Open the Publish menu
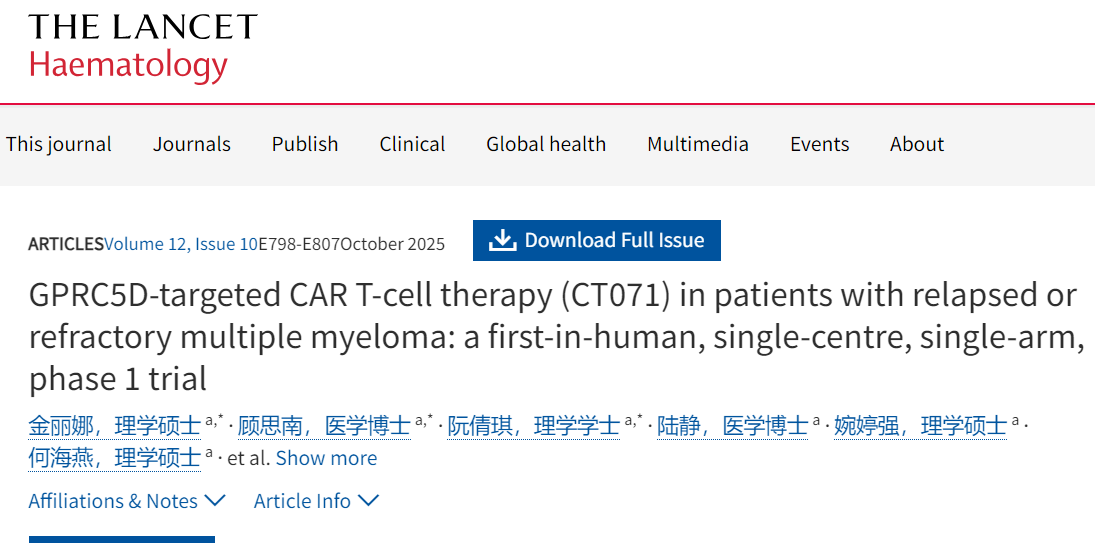 tap(305, 144)
